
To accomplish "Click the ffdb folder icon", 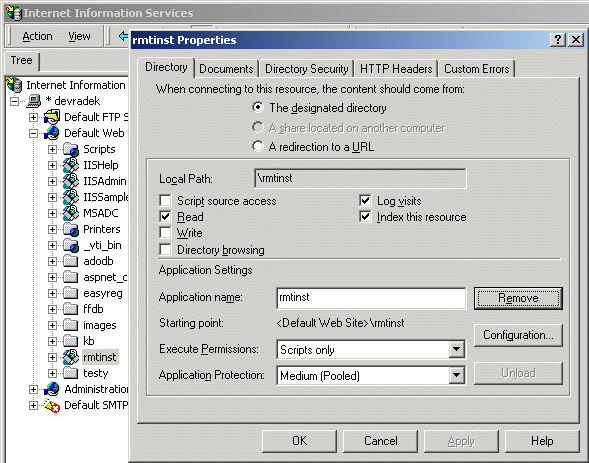I will tap(71, 309).
